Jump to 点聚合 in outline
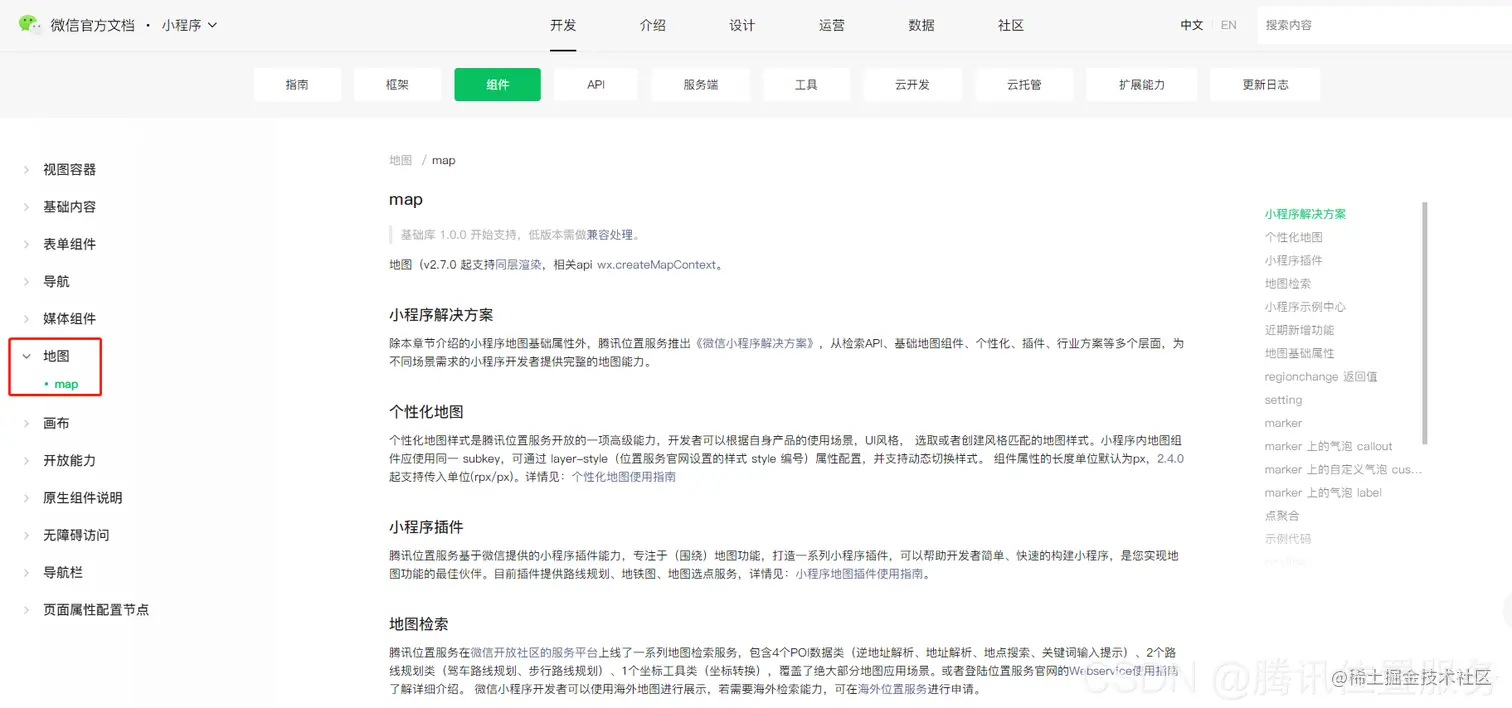1512x708 pixels. [x=1282, y=516]
